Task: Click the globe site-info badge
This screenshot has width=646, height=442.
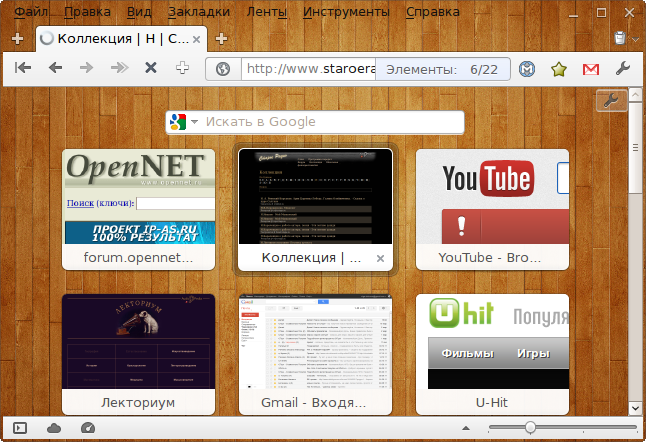Action: tap(223, 69)
